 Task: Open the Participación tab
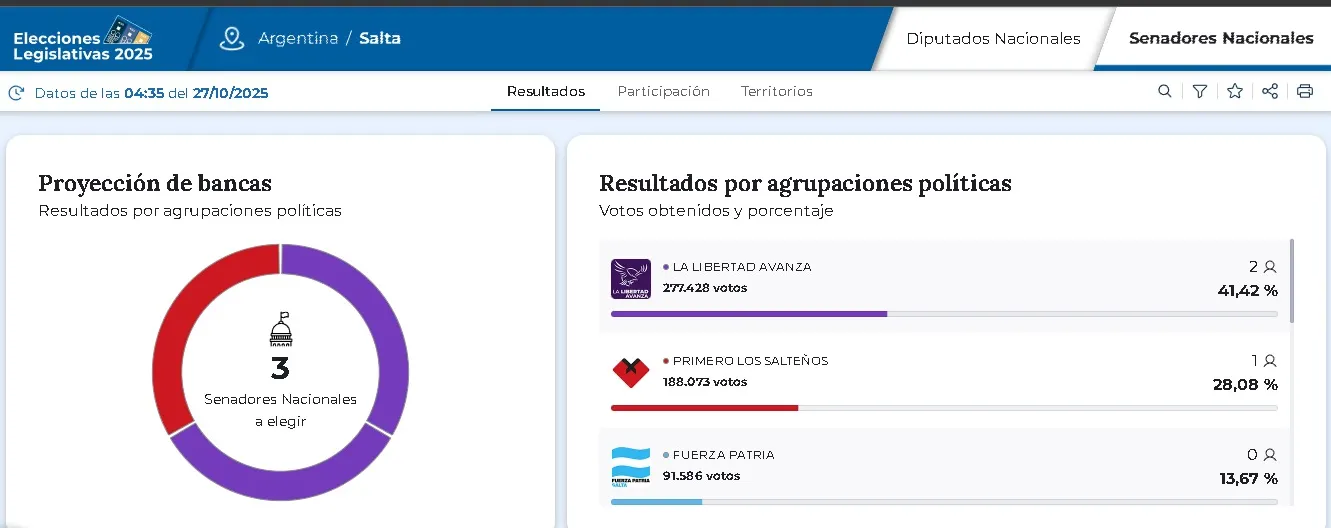click(663, 91)
